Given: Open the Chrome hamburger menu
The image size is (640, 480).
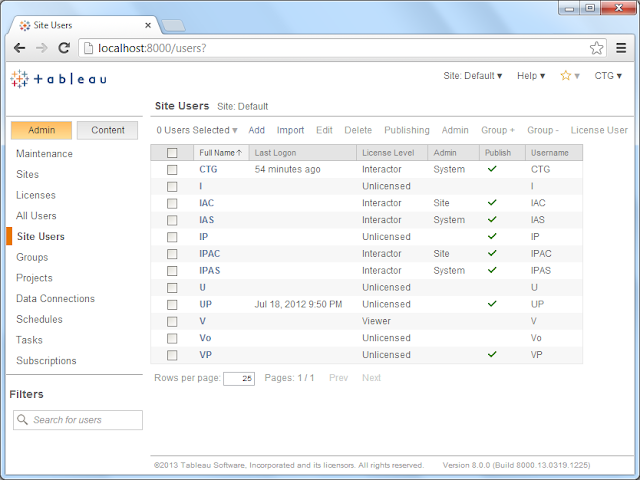Looking at the screenshot, I should click(621, 48).
